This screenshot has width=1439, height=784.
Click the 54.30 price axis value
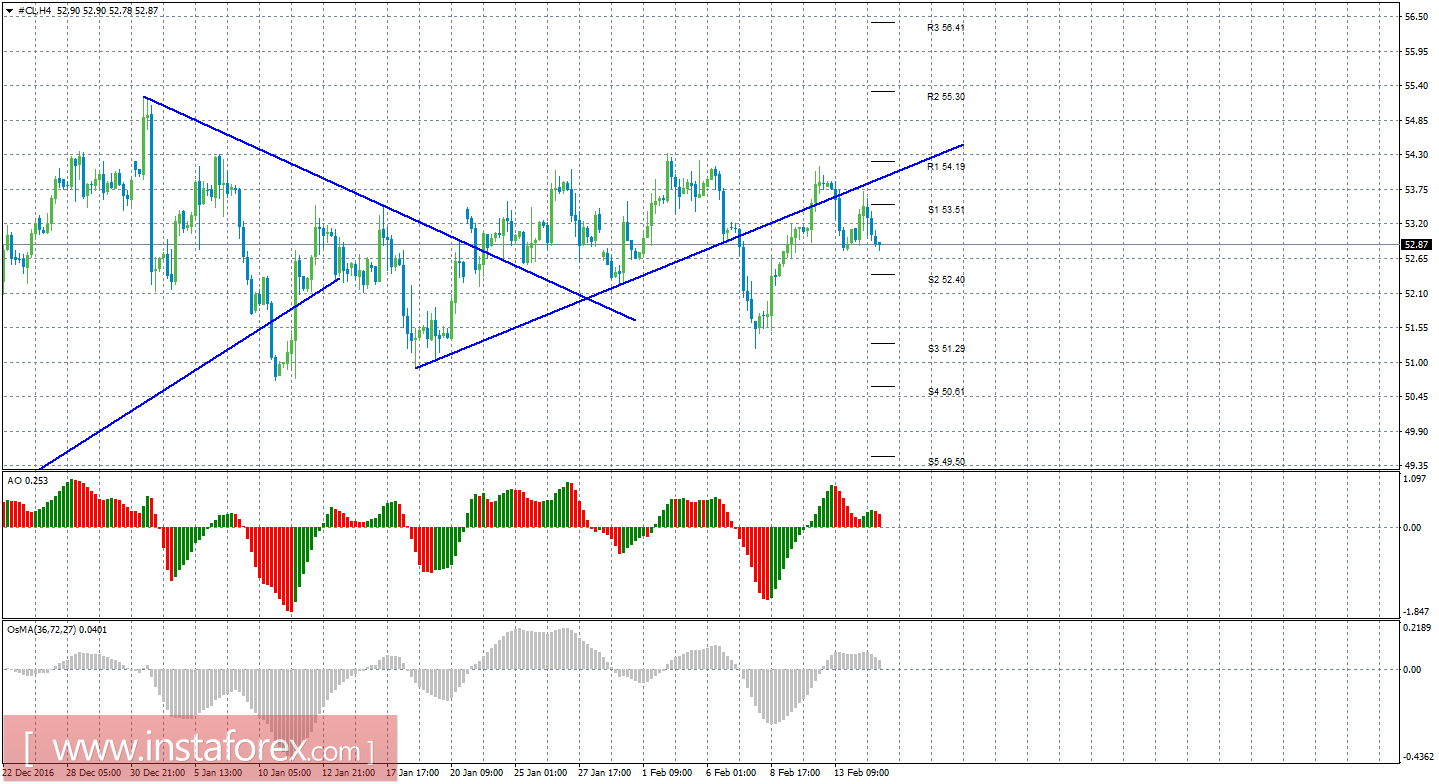coord(1415,155)
